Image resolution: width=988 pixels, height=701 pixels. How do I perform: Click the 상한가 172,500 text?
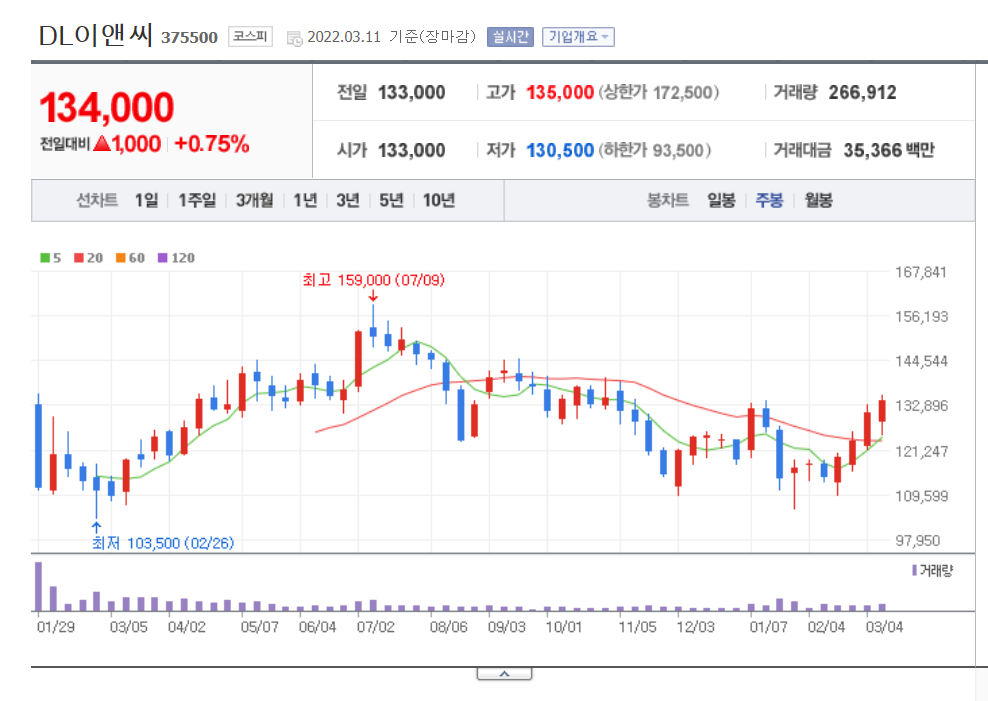[658, 93]
